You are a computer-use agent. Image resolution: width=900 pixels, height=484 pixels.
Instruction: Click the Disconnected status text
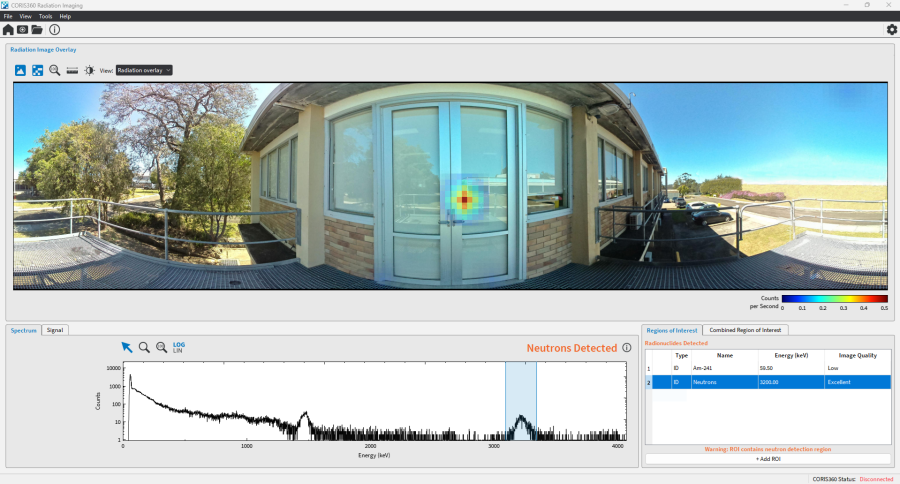[876, 479]
